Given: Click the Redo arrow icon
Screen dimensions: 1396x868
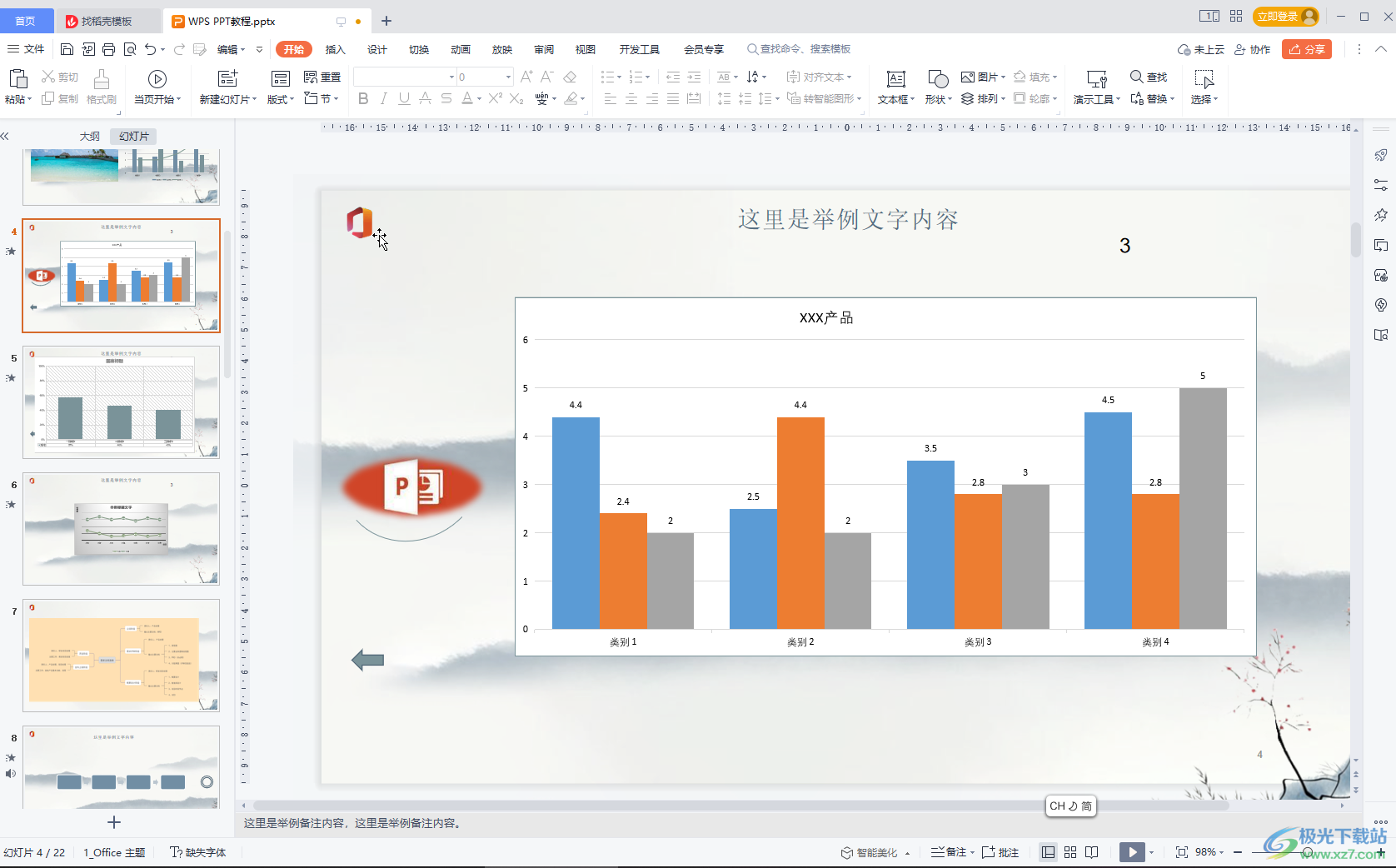Looking at the screenshot, I should tap(179, 49).
